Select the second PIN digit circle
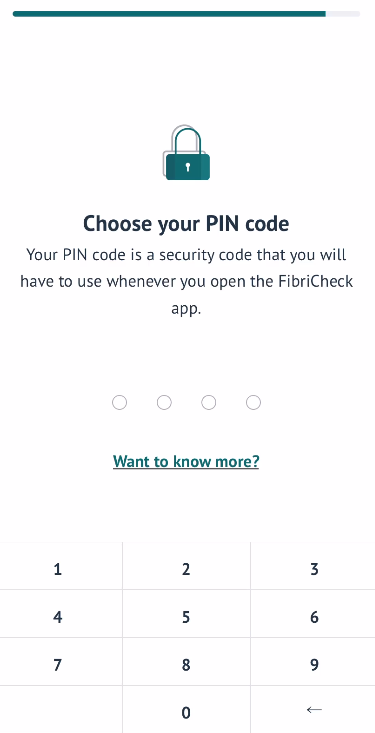Viewport: 375px width, 733px height. click(164, 402)
